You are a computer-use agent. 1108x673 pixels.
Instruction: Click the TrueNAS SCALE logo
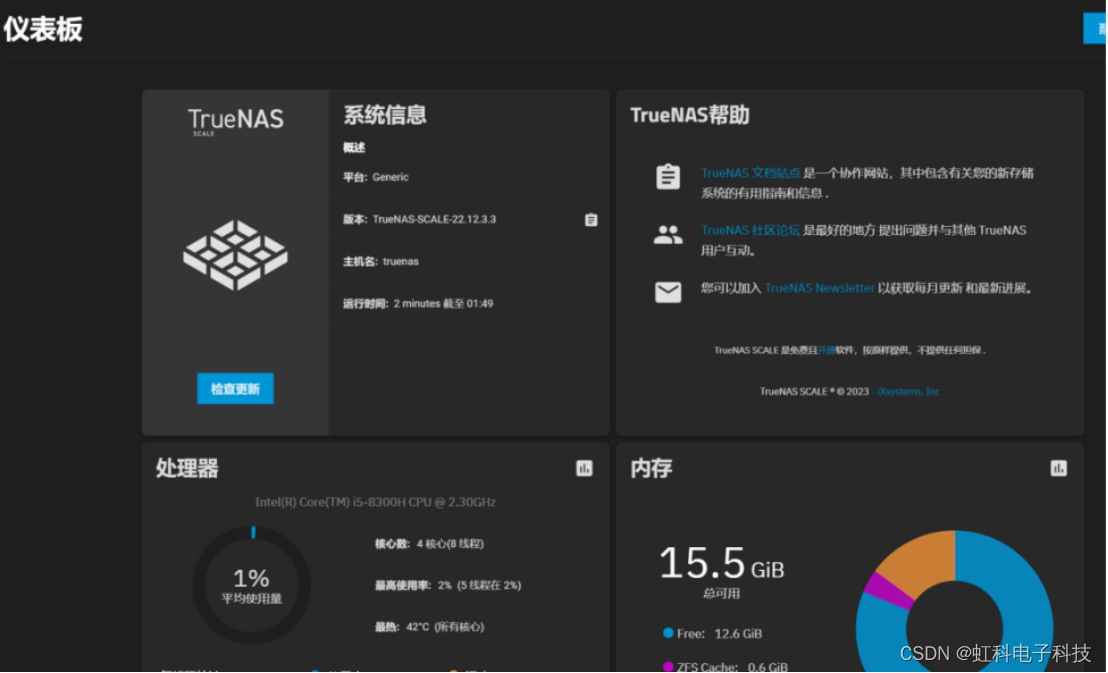coord(235,122)
